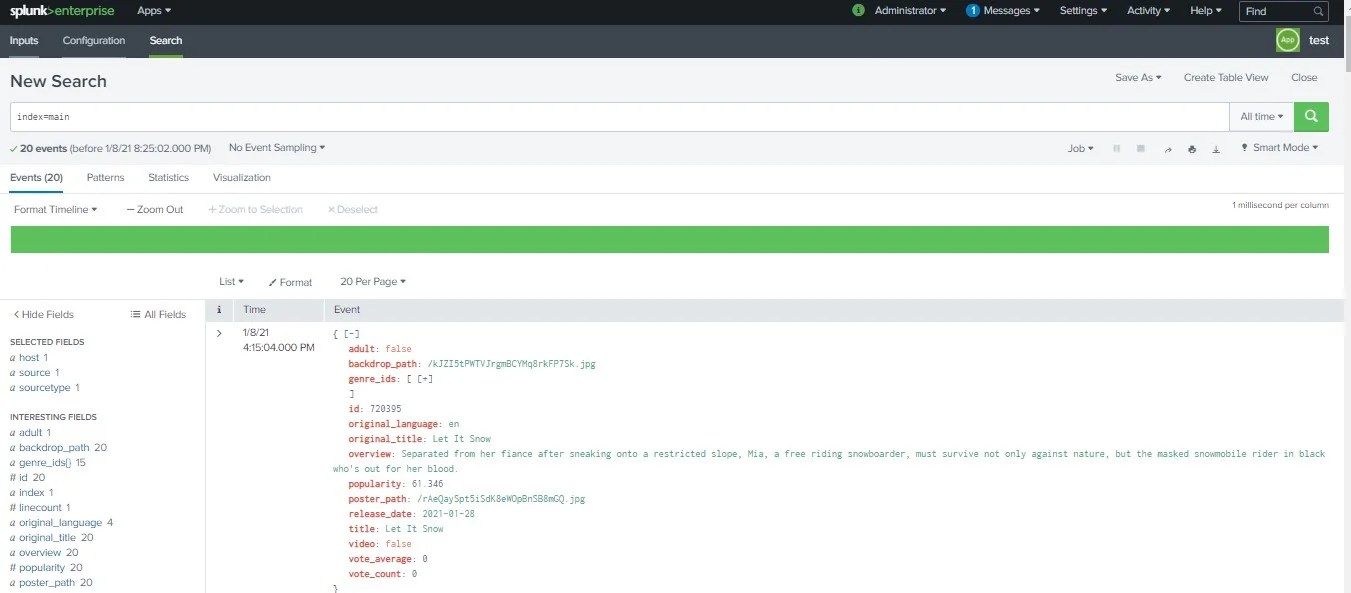Switch to the Patterns tab
The height and width of the screenshot is (593, 1351).
click(x=106, y=177)
